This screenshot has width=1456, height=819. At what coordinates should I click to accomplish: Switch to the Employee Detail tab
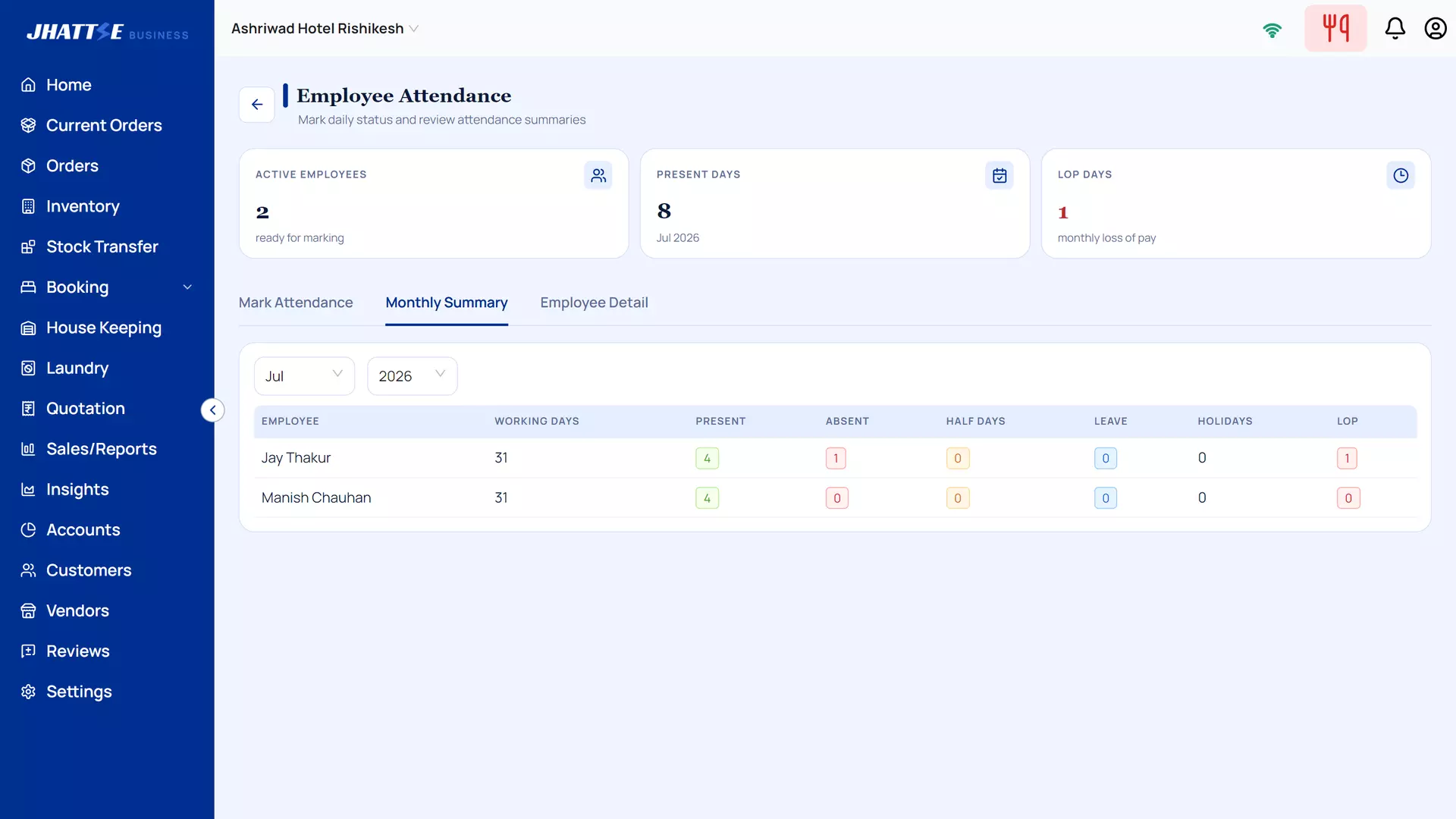594,303
